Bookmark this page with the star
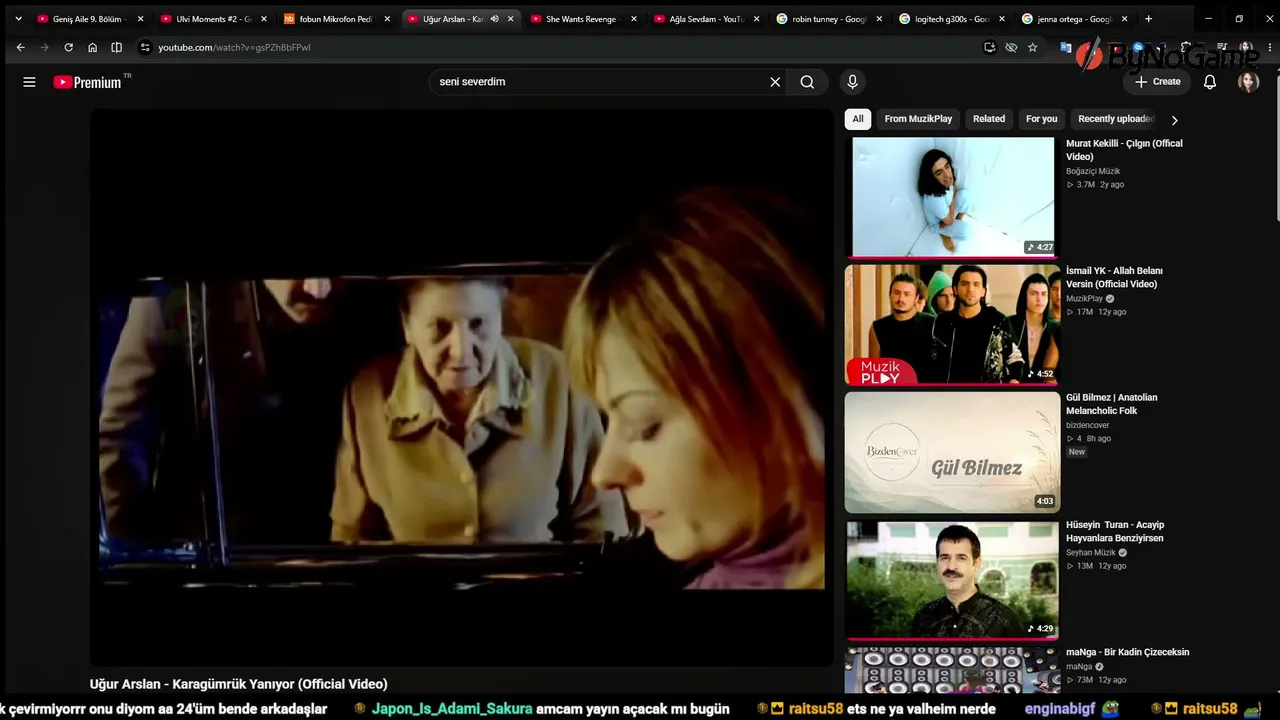 tap(1032, 47)
